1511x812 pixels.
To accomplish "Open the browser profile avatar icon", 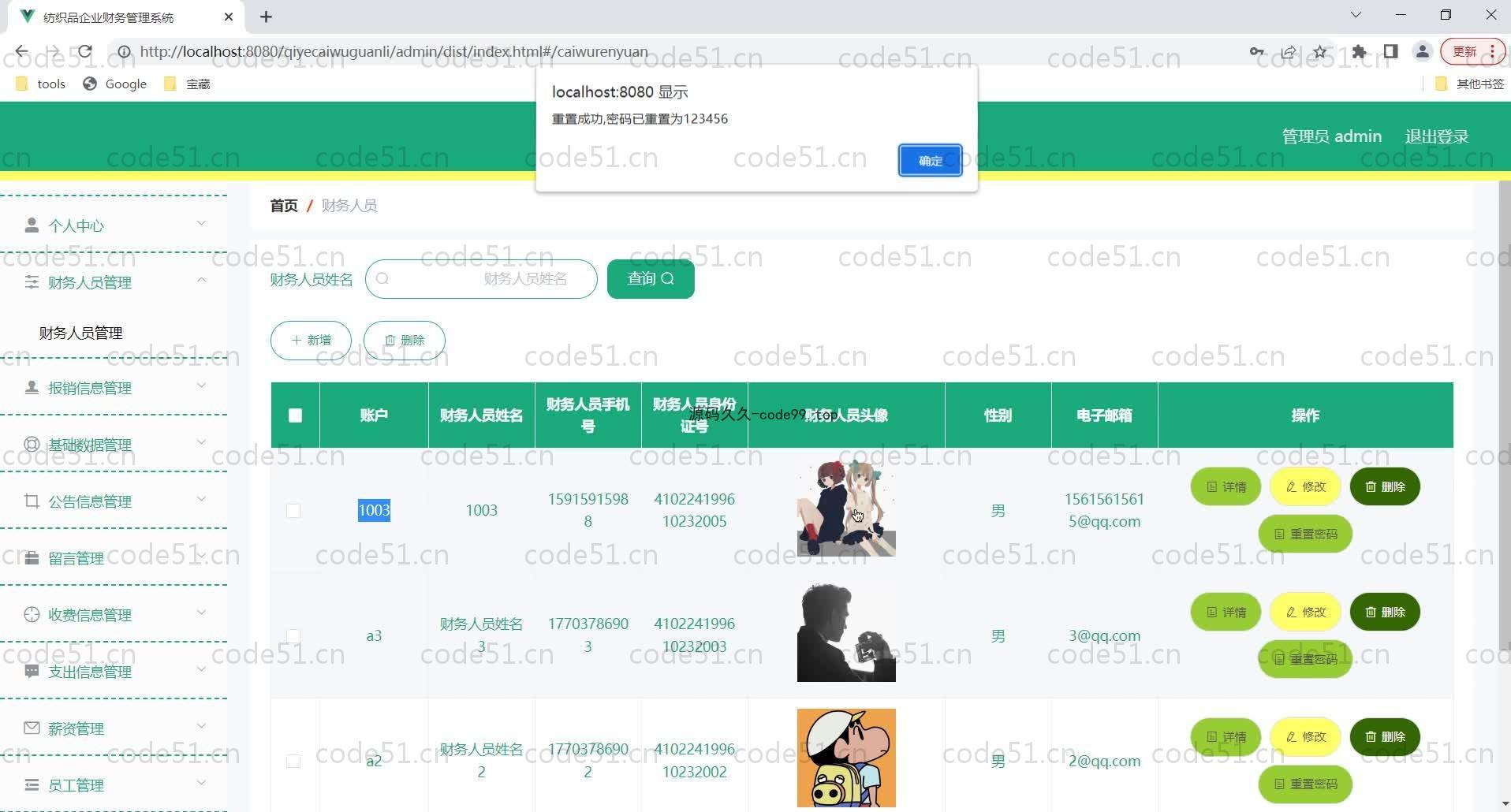I will pos(1422,52).
